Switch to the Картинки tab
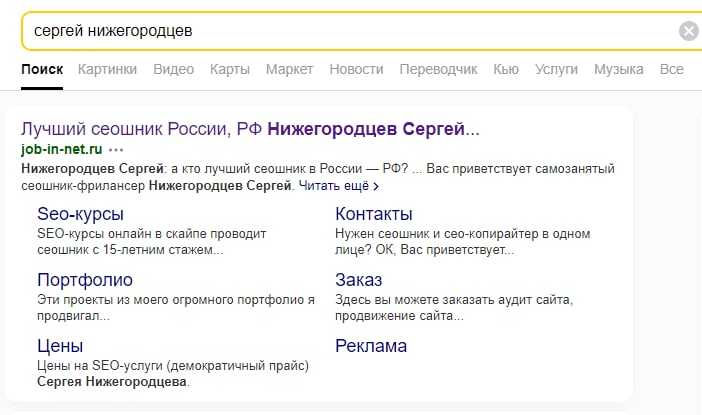This screenshot has width=702, height=415. tap(107, 69)
